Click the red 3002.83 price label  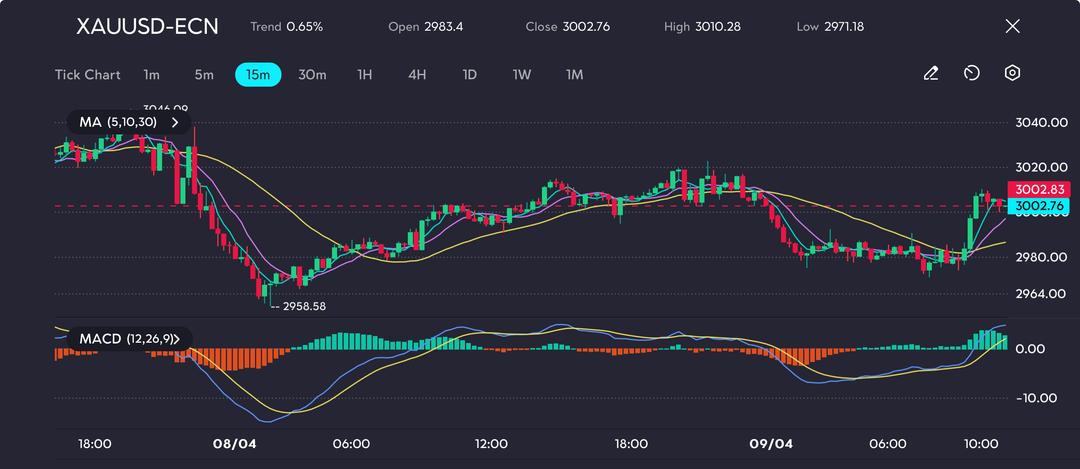1041,189
